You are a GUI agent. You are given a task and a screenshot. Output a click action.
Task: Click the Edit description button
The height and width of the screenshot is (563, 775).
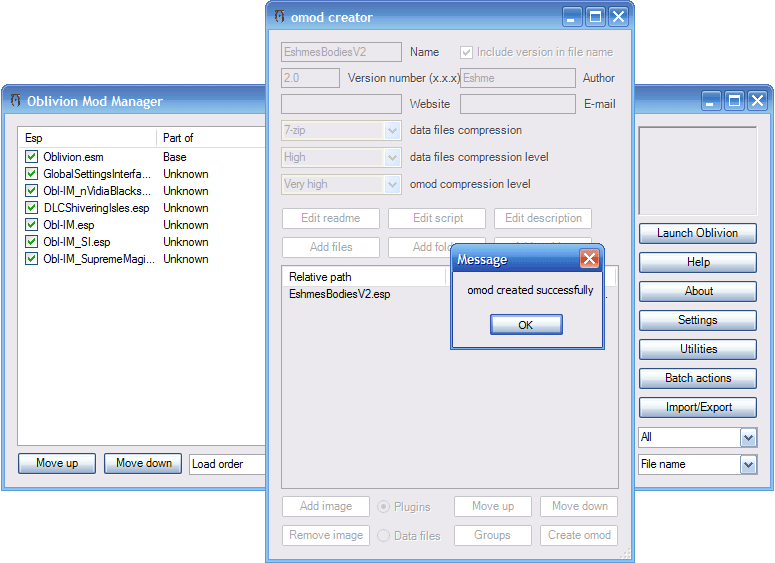click(x=543, y=218)
